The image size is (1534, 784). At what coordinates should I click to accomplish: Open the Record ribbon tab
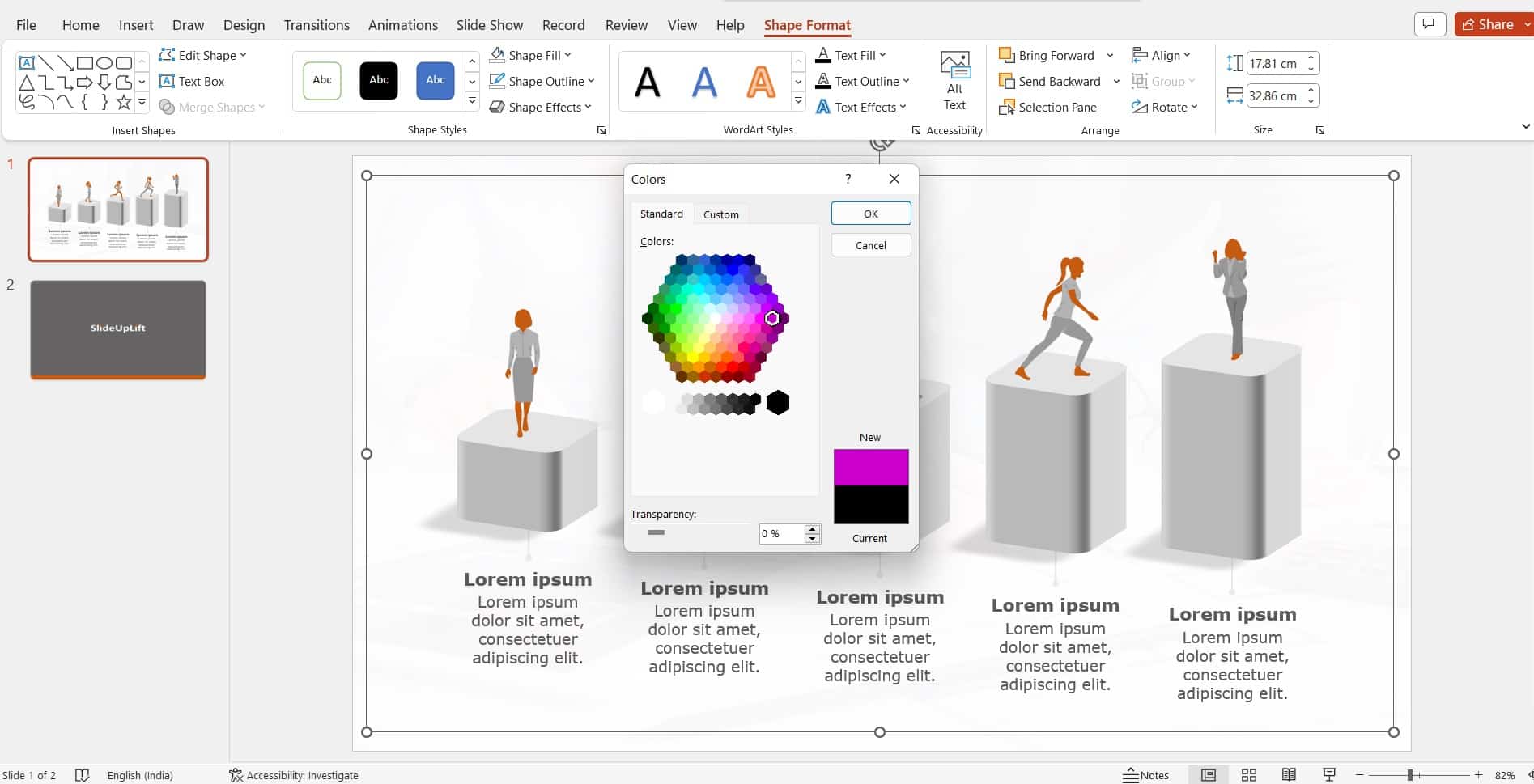pyautogui.click(x=563, y=25)
